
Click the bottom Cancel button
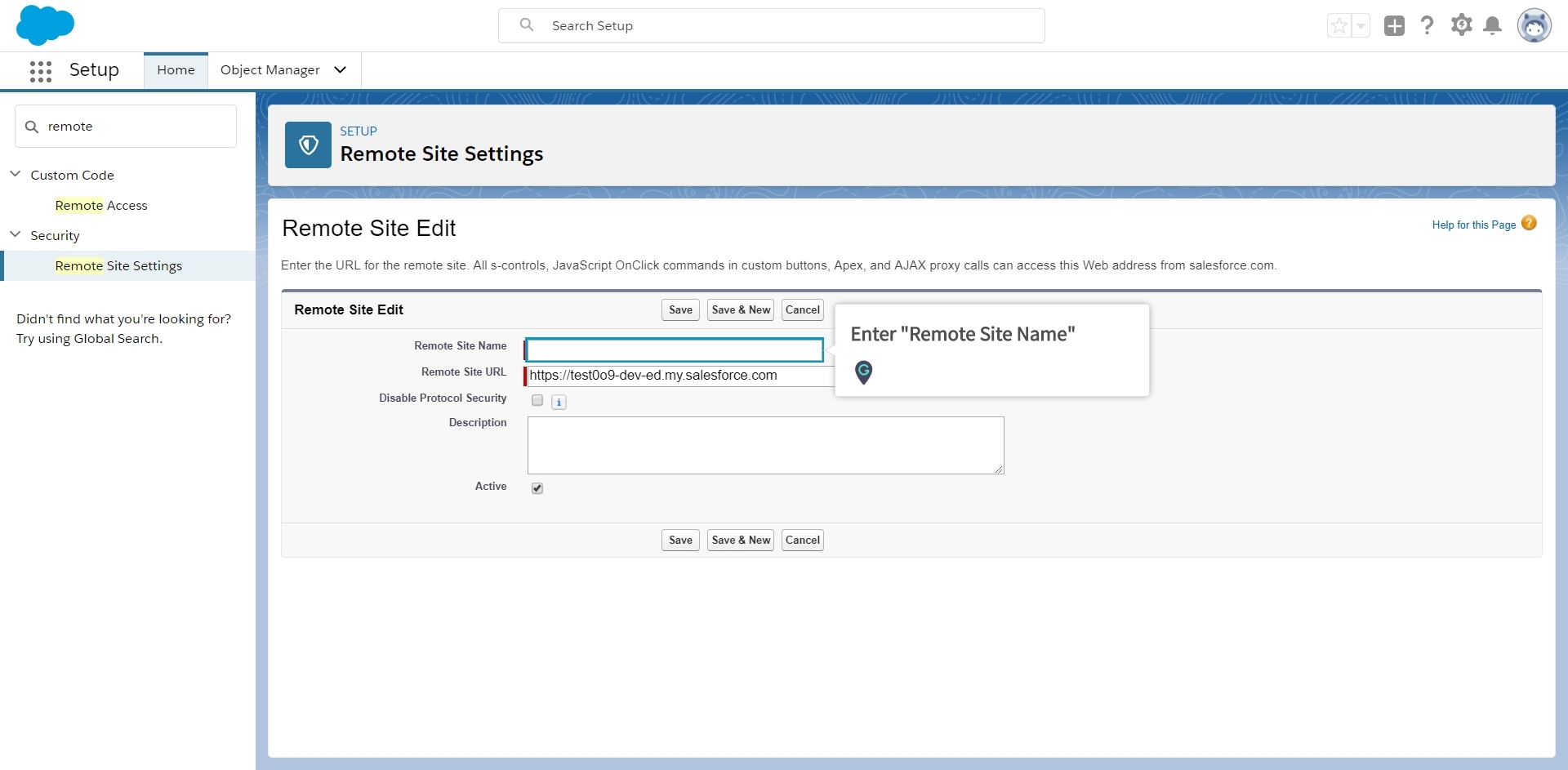[803, 541]
